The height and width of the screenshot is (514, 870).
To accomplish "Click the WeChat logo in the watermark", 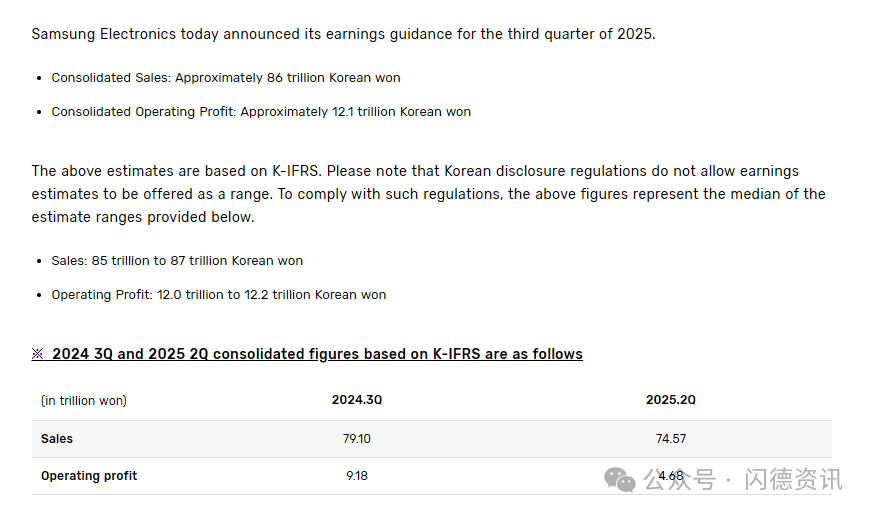I will [x=619, y=480].
